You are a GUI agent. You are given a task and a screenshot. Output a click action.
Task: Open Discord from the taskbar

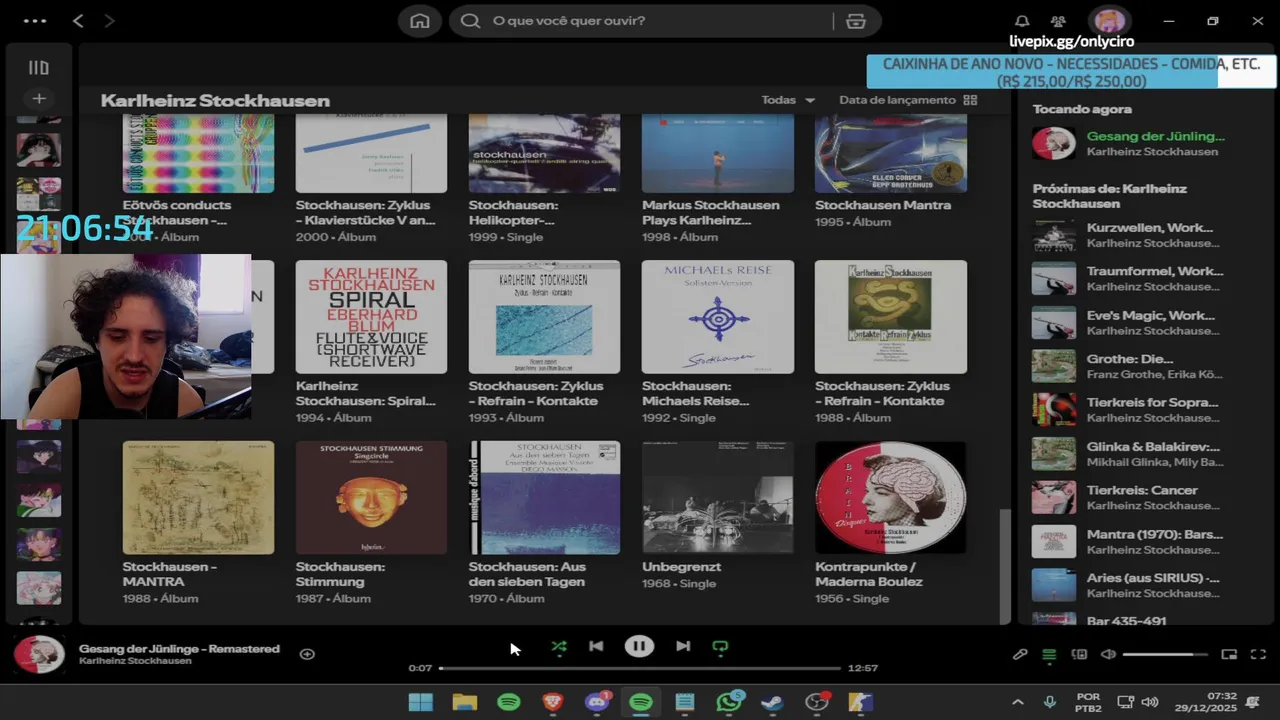597,702
